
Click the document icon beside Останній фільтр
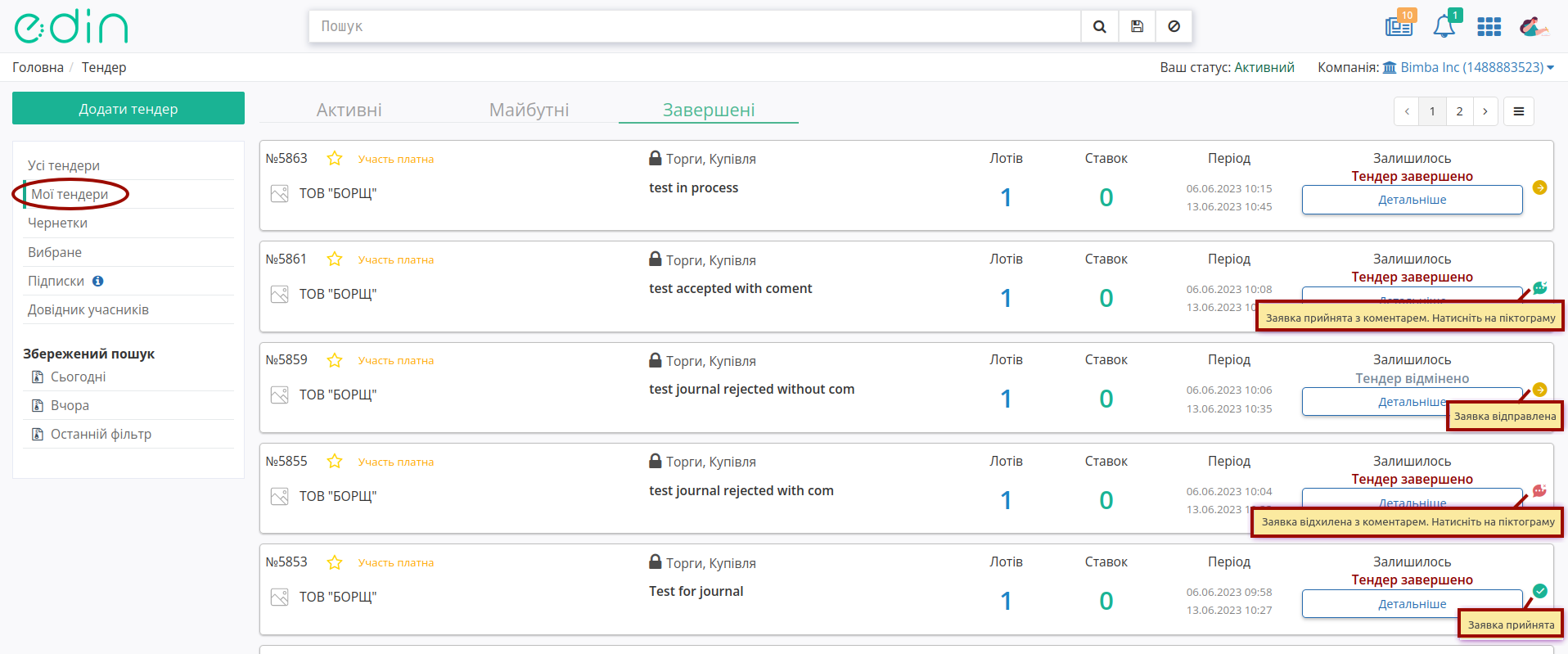point(38,434)
